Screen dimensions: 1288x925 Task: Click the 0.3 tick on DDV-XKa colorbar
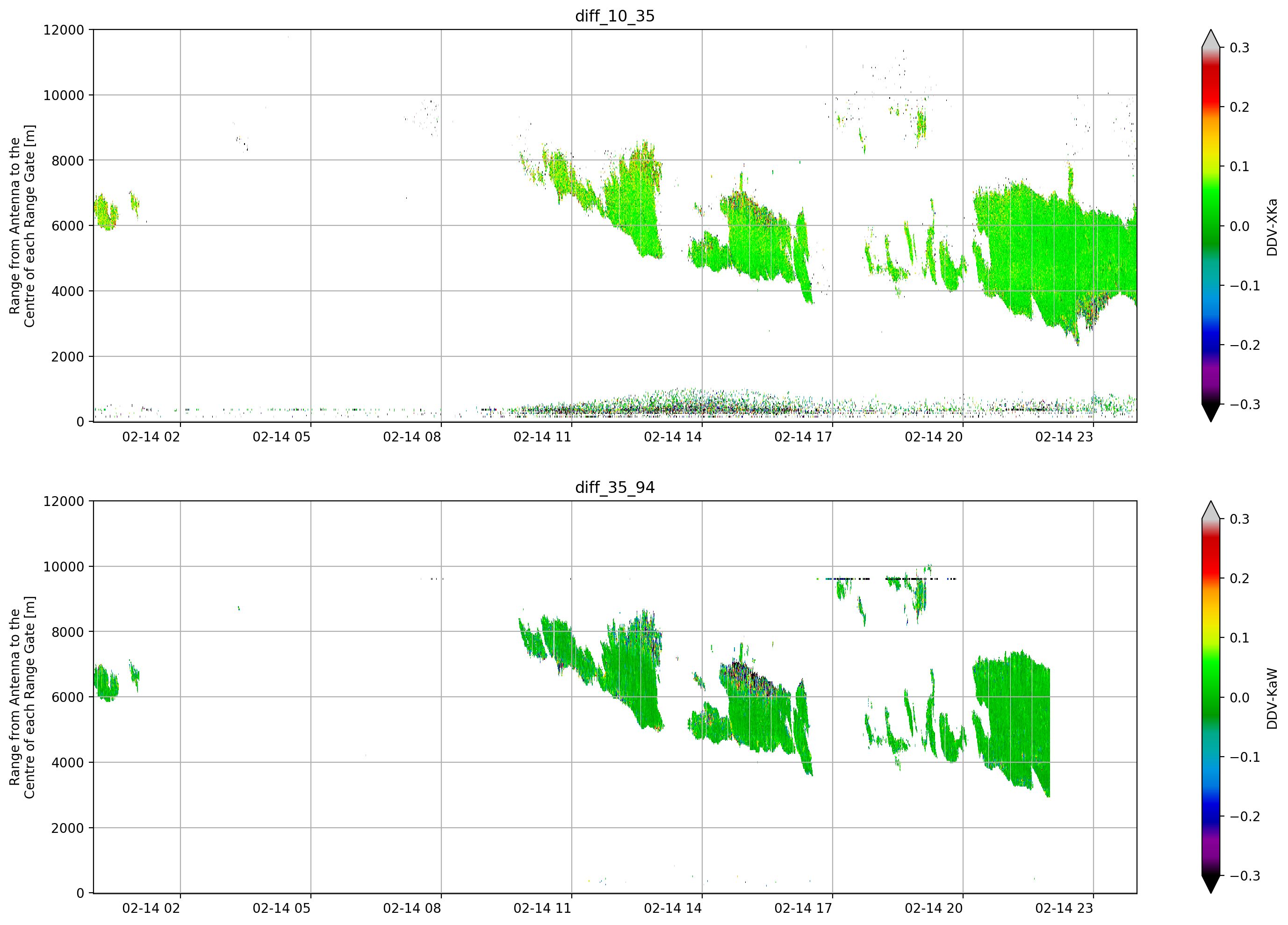(x=1239, y=48)
